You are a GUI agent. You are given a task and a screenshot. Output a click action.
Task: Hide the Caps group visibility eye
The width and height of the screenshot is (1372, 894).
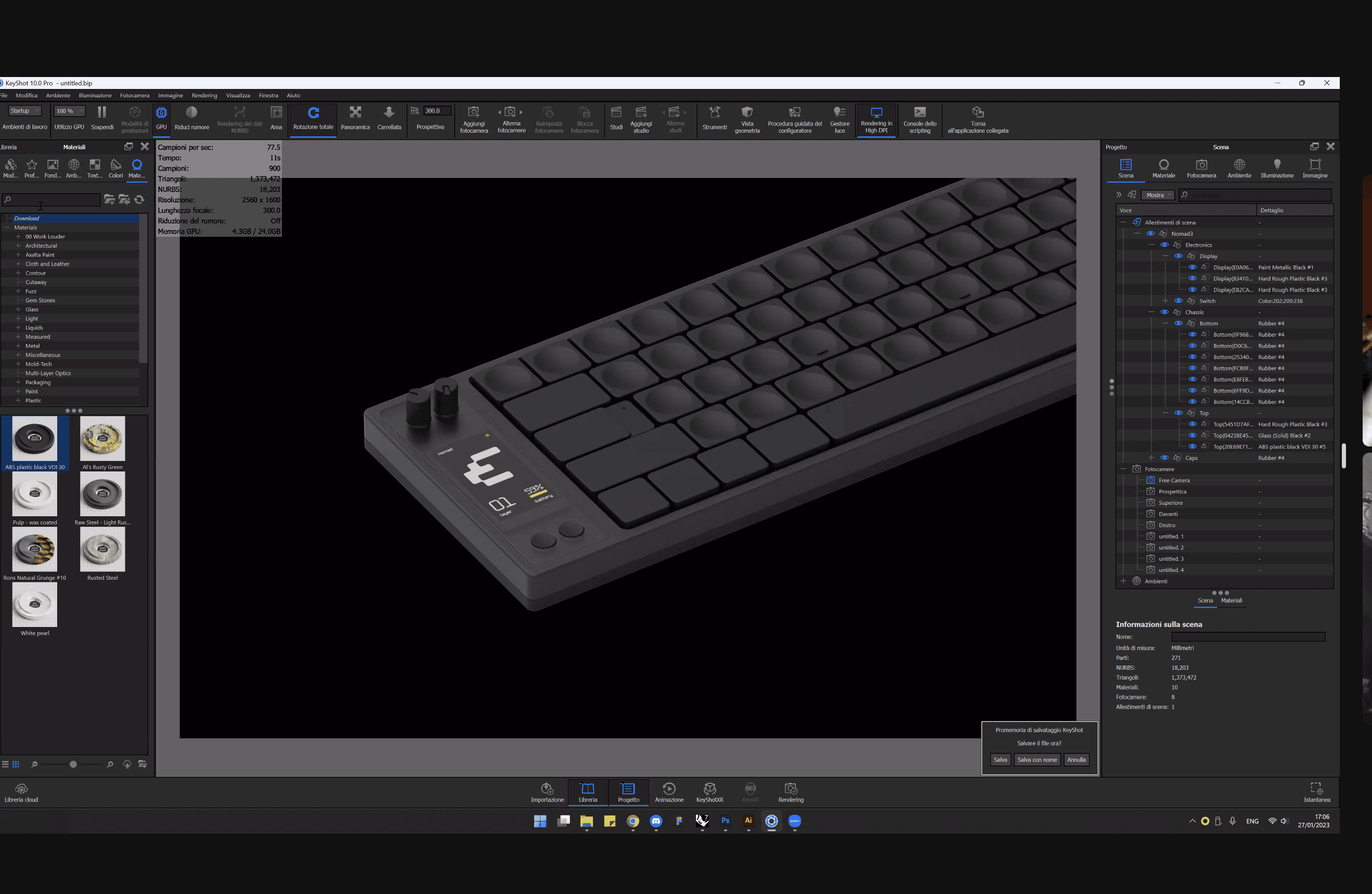[1164, 458]
